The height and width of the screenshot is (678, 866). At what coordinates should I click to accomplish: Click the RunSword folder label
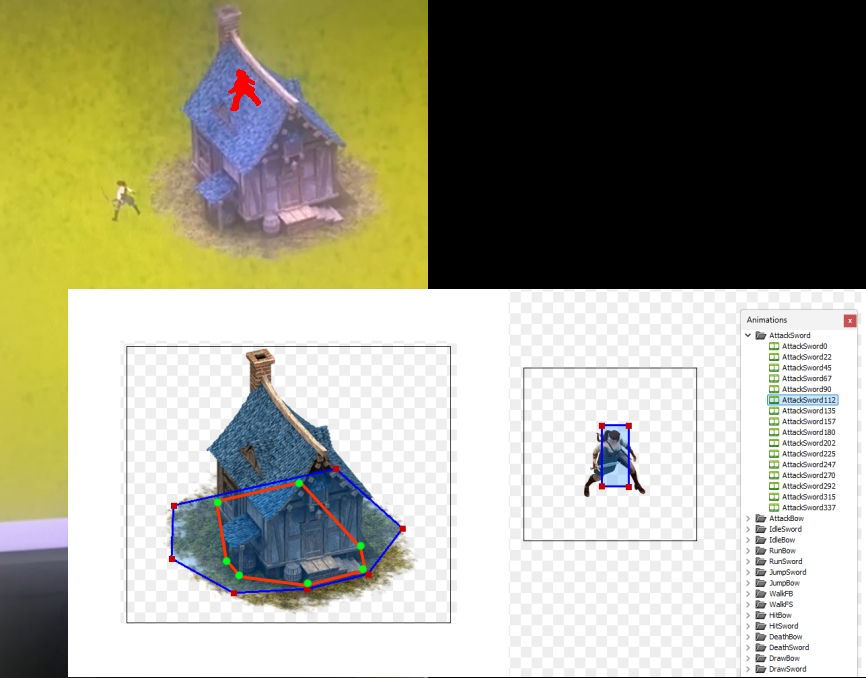[785, 562]
